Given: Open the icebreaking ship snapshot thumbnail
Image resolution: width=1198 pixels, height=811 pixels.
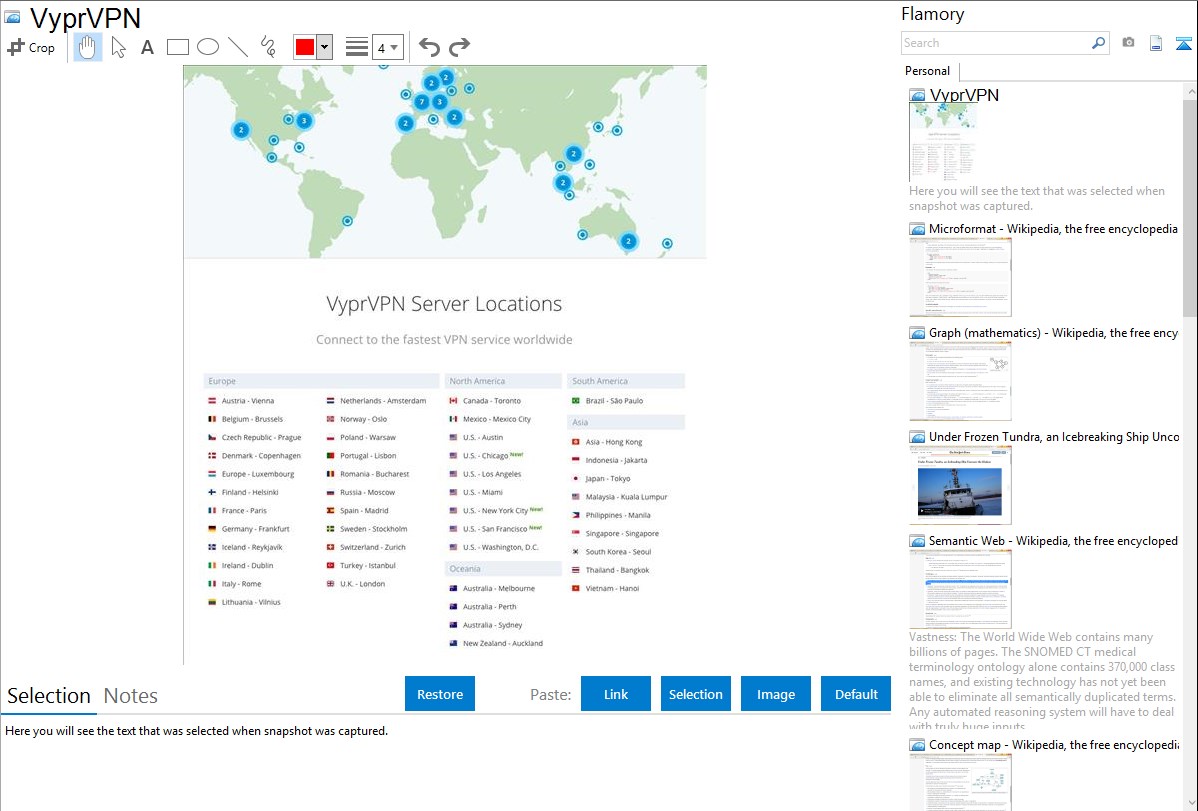Looking at the screenshot, I should point(960,485).
